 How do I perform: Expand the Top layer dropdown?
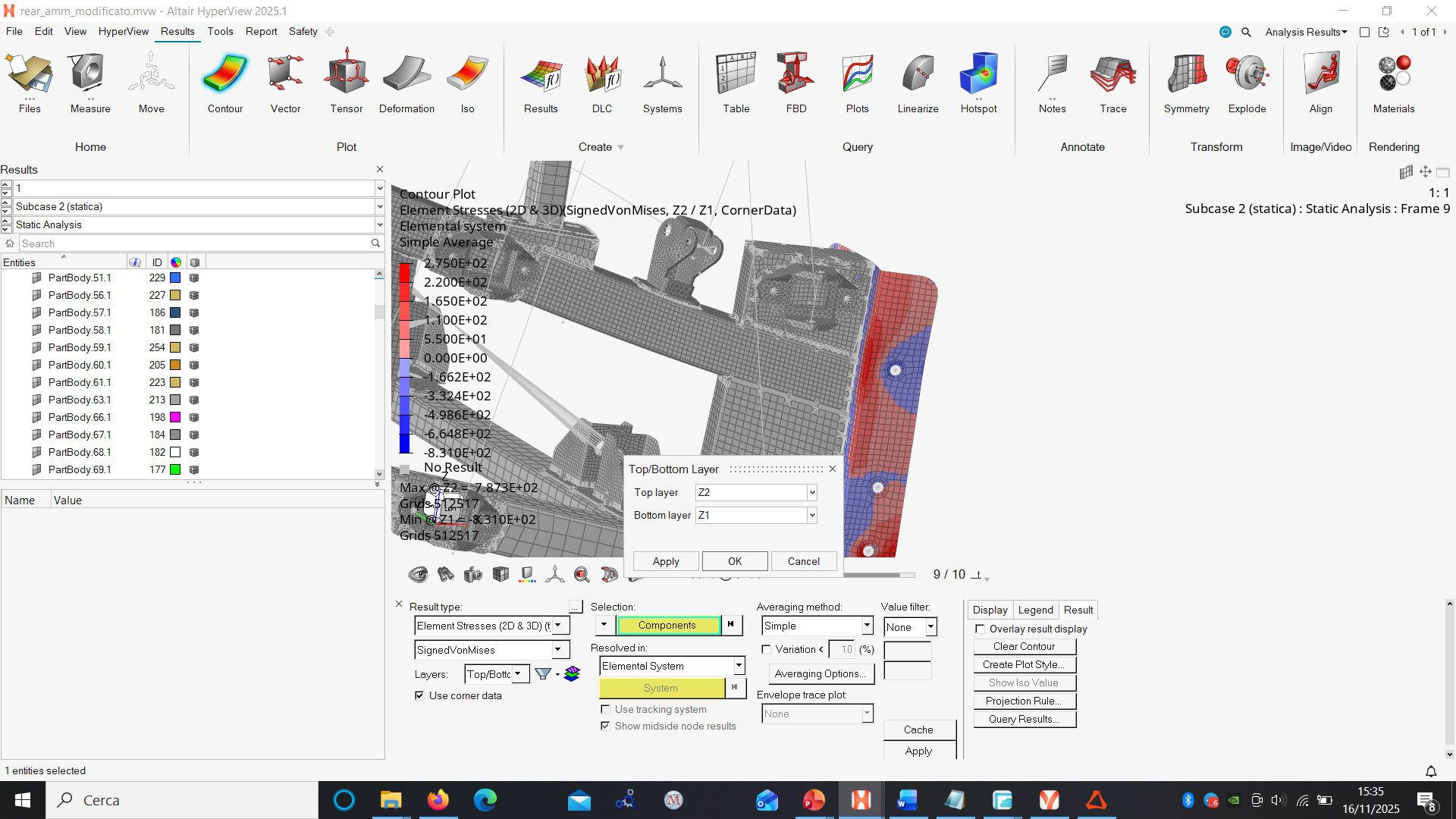811,492
